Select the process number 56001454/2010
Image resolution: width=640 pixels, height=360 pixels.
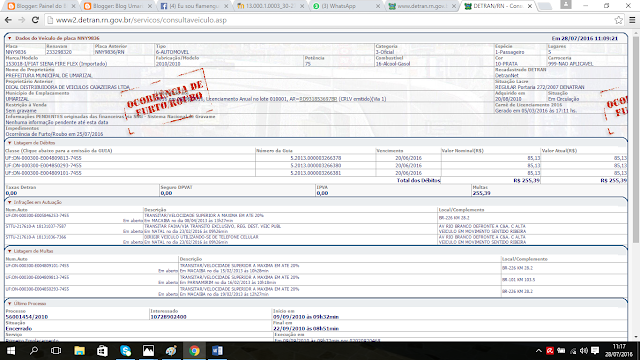tap(27, 317)
